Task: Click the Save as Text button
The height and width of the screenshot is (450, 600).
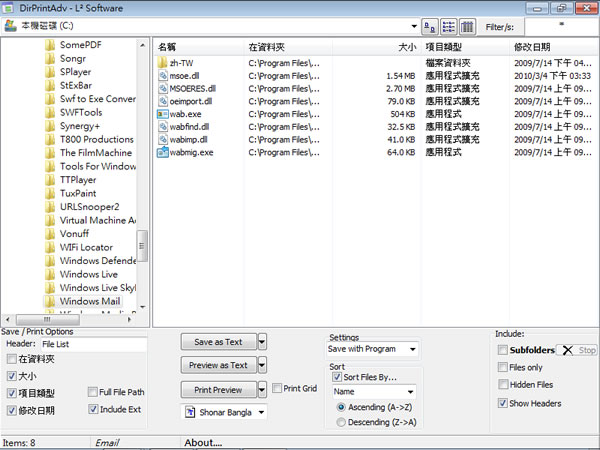Action: (x=218, y=341)
